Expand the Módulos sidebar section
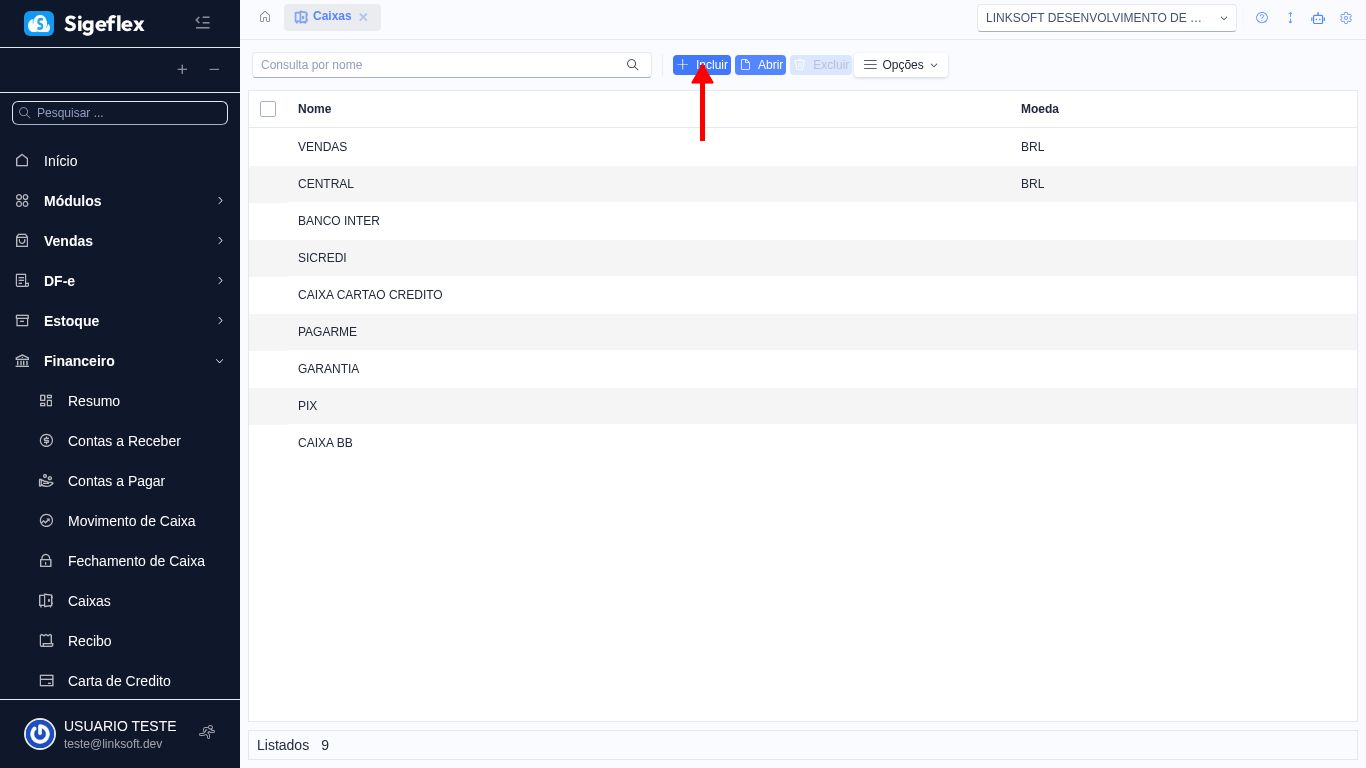Viewport: 1366px width, 768px height. [120, 201]
